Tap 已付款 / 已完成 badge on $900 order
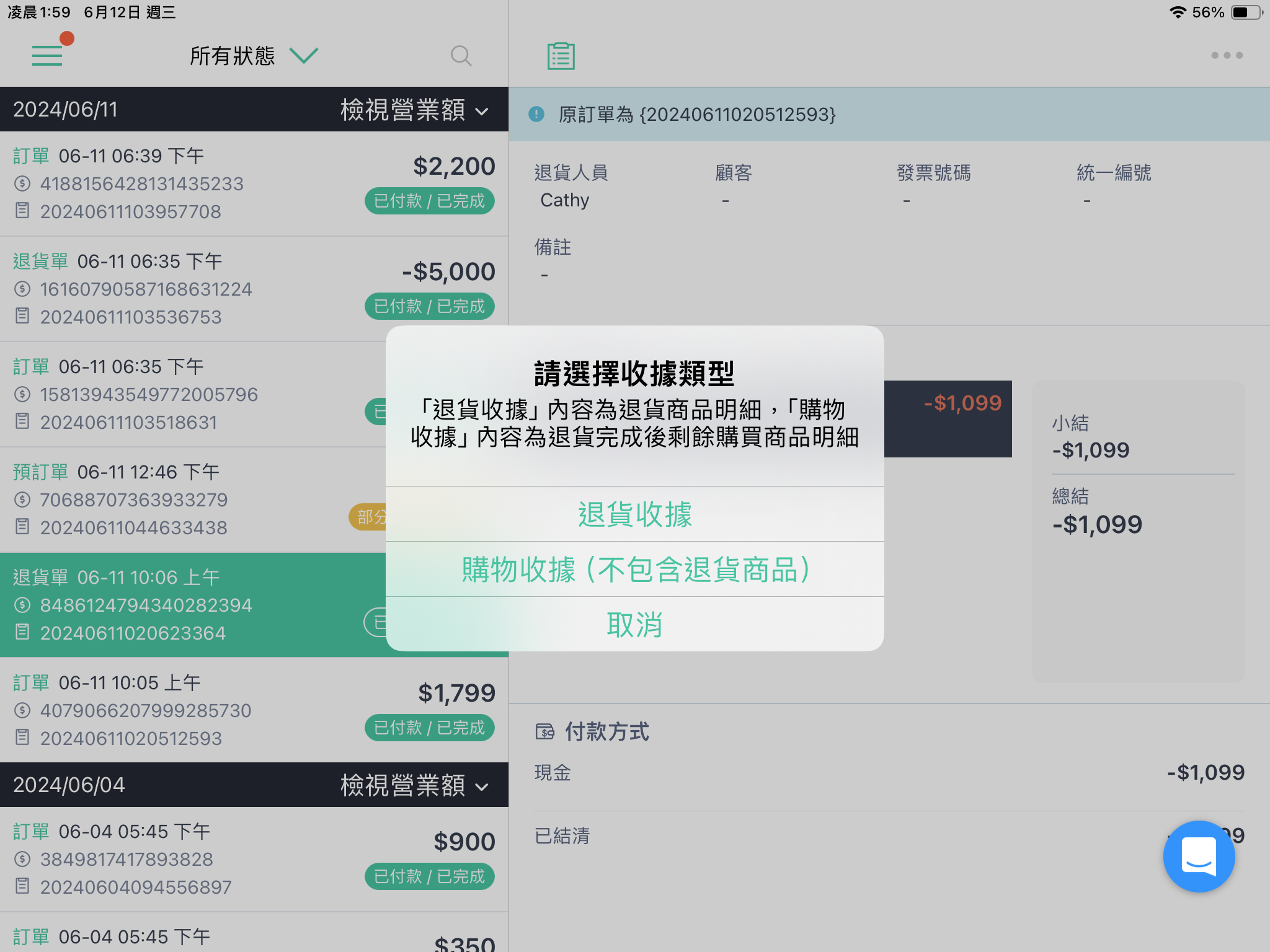Image resolution: width=1270 pixels, height=952 pixels. click(x=430, y=876)
